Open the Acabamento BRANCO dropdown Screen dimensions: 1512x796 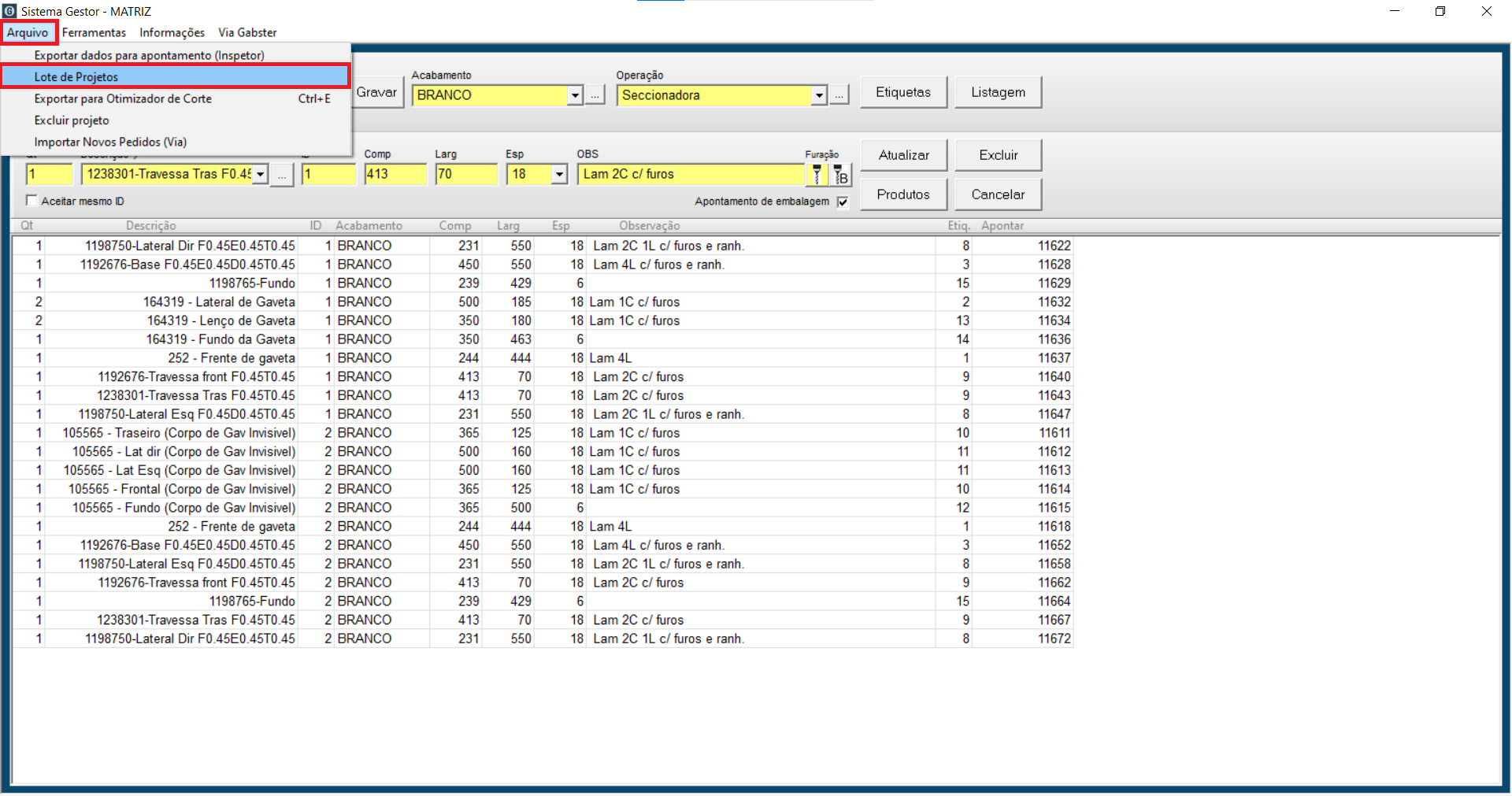point(575,95)
